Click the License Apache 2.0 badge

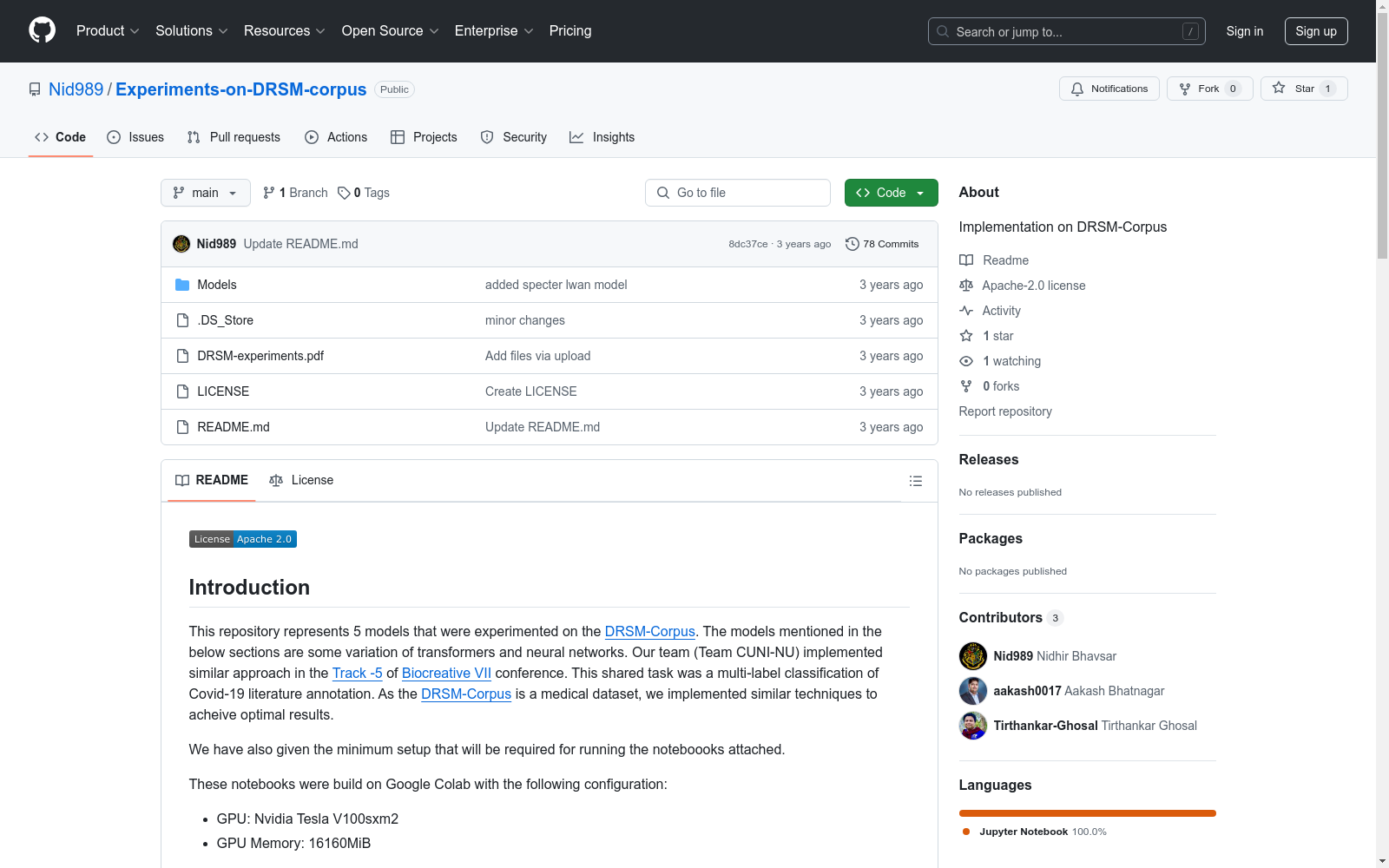[x=243, y=539]
